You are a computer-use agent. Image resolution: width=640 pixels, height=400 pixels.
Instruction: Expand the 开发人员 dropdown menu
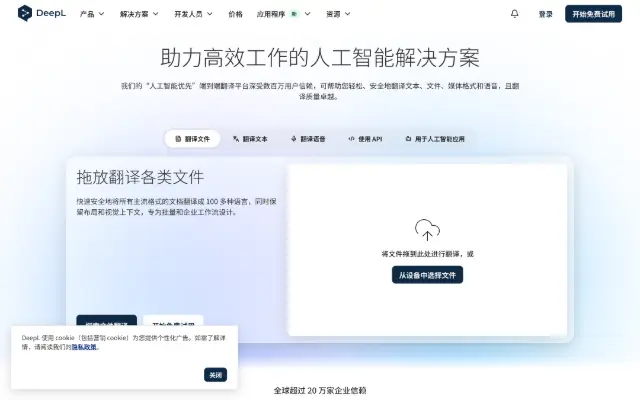pyautogui.click(x=193, y=14)
